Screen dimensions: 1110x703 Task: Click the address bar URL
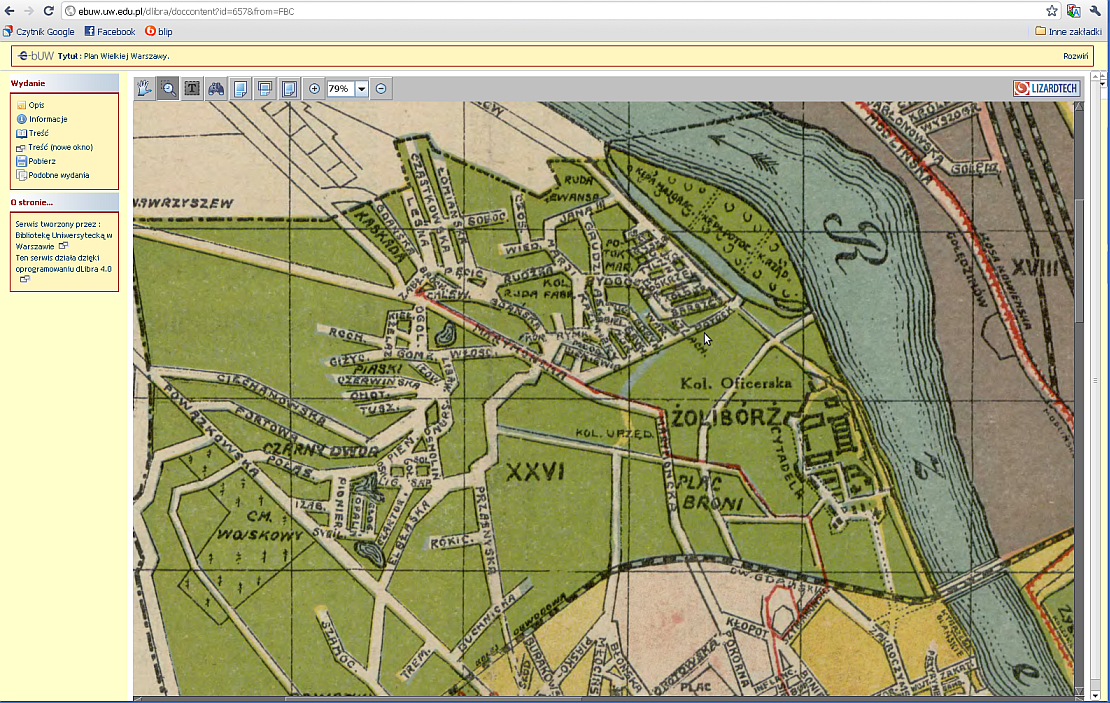pyautogui.click(x=186, y=11)
